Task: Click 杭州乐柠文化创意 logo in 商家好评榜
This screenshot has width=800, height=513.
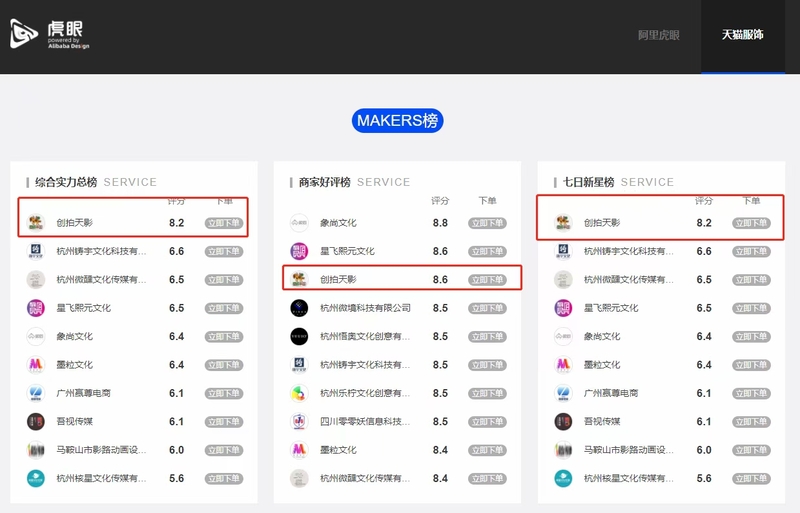Action: pyautogui.click(x=299, y=393)
